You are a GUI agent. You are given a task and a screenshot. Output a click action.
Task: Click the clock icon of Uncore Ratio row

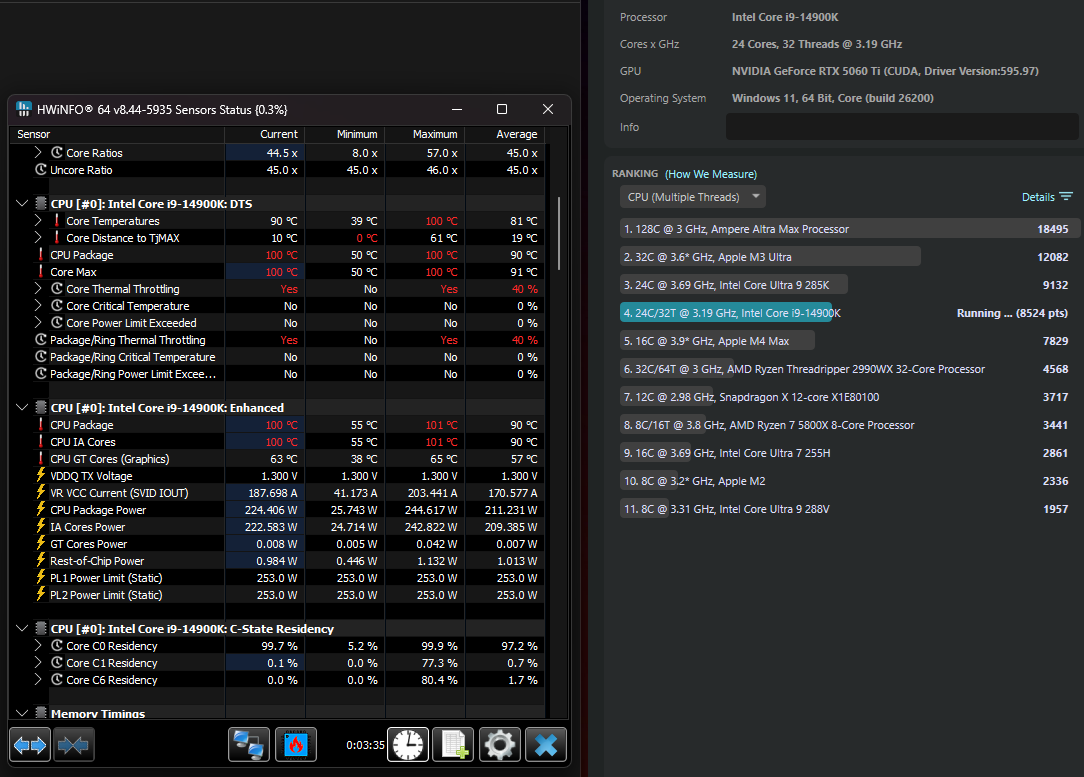(x=41, y=169)
